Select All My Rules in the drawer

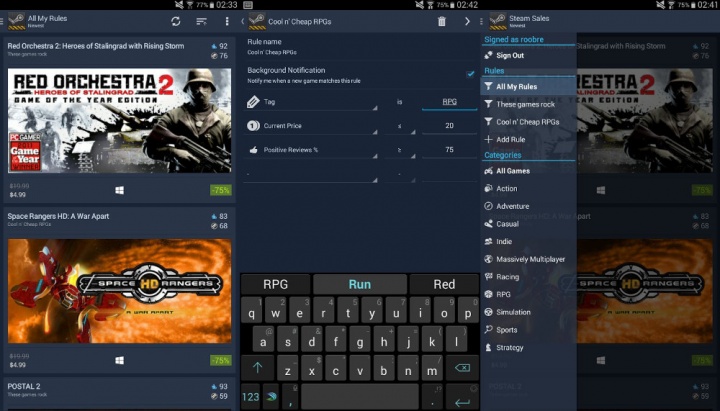click(529, 86)
